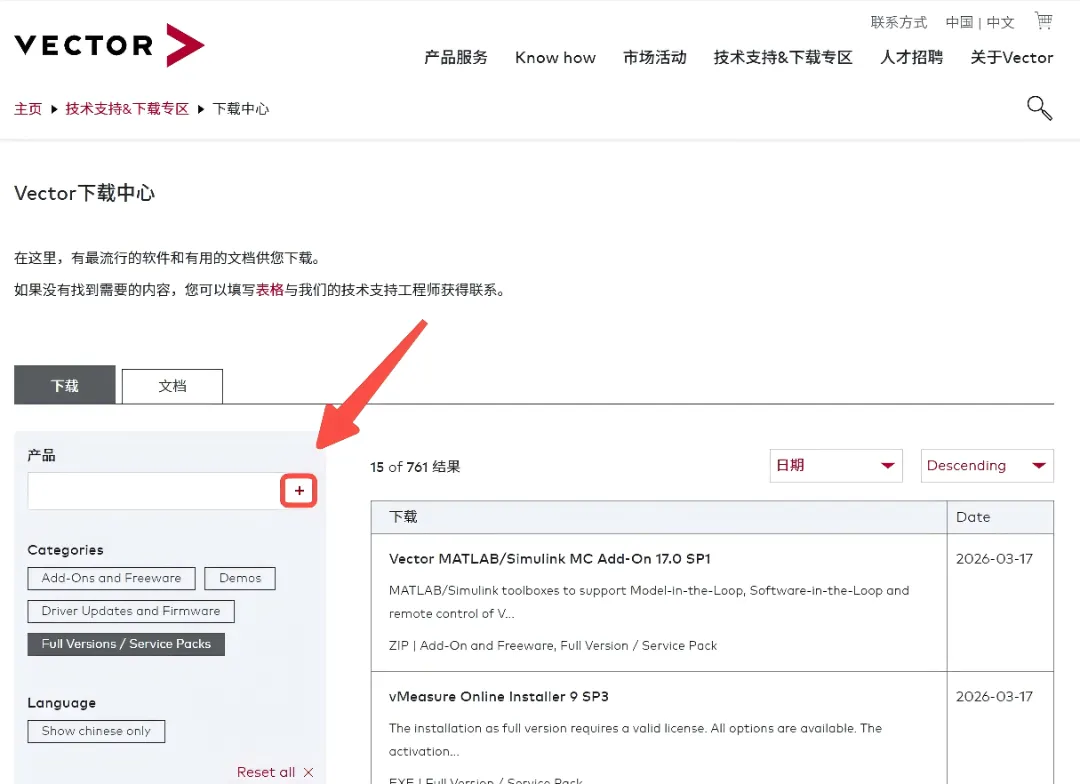
Task: Open the 中国 | 中文 region selector
Action: pyautogui.click(x=979, y=22)
